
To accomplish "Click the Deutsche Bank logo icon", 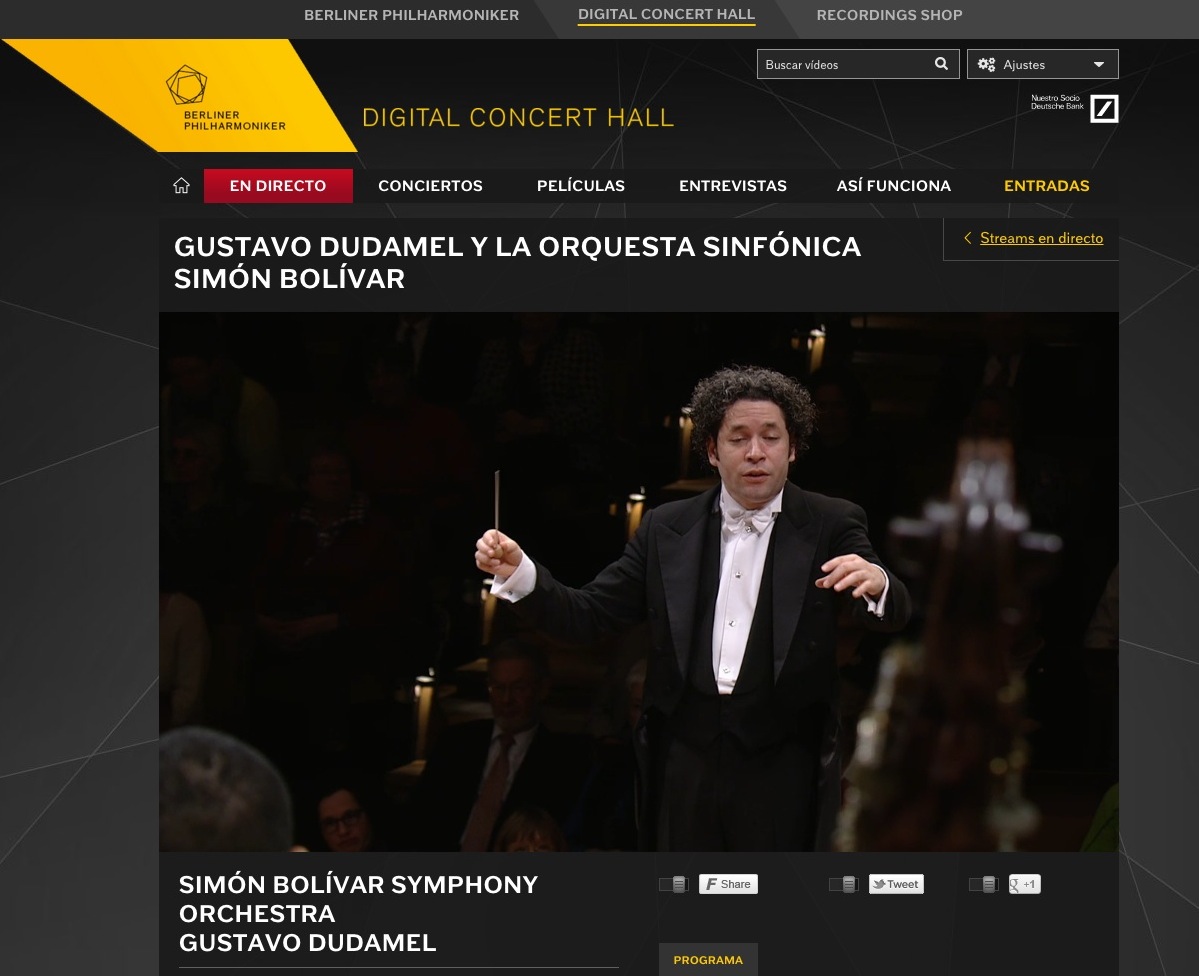I will pos(1103,109).
